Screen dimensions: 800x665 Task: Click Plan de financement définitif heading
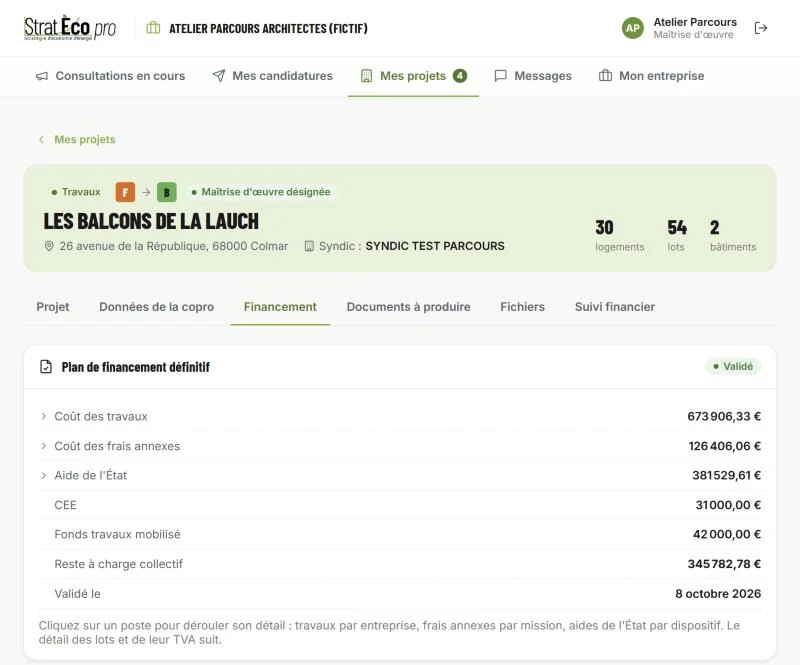136,367
